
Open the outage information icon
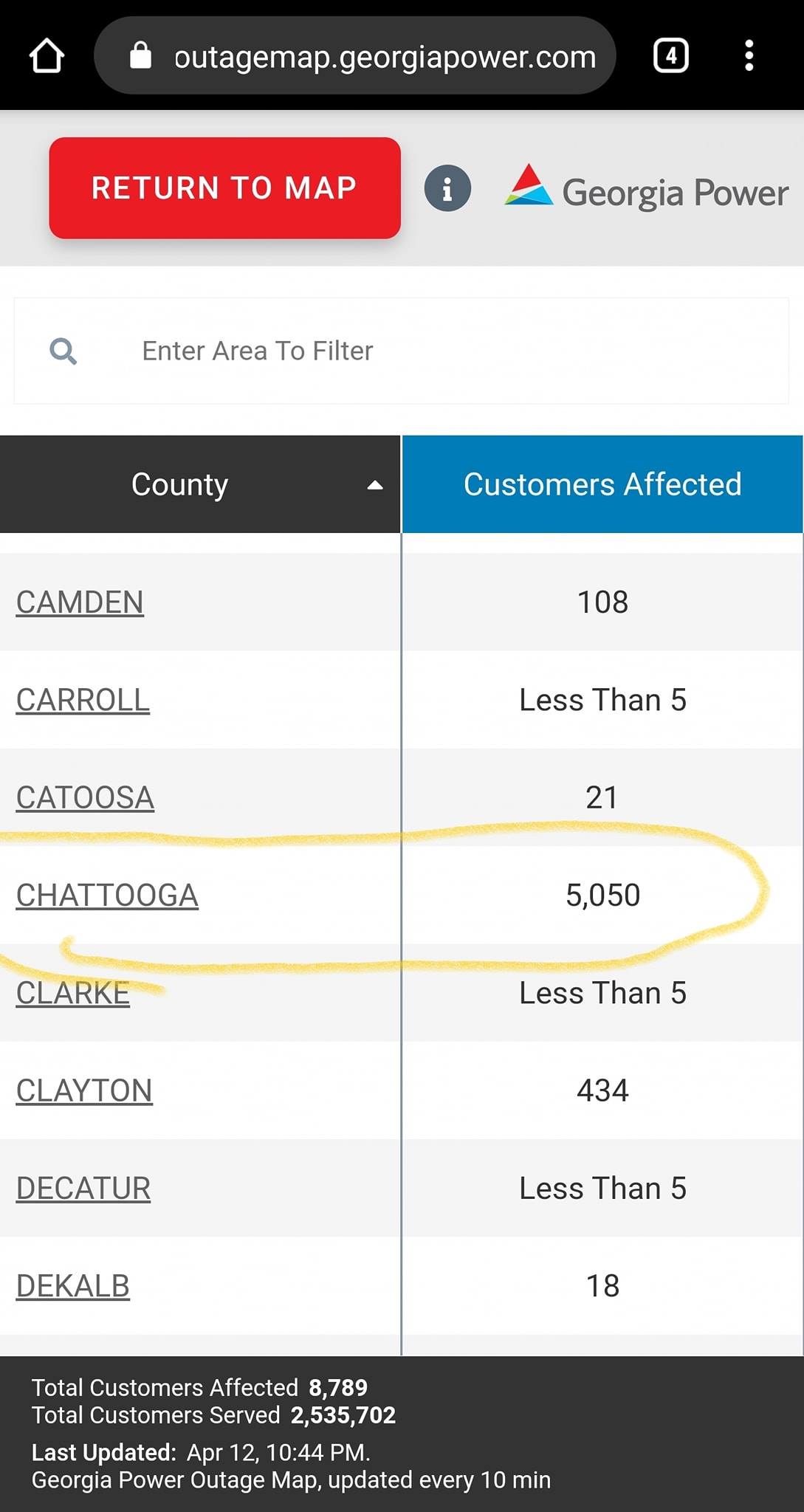point(447,189)
